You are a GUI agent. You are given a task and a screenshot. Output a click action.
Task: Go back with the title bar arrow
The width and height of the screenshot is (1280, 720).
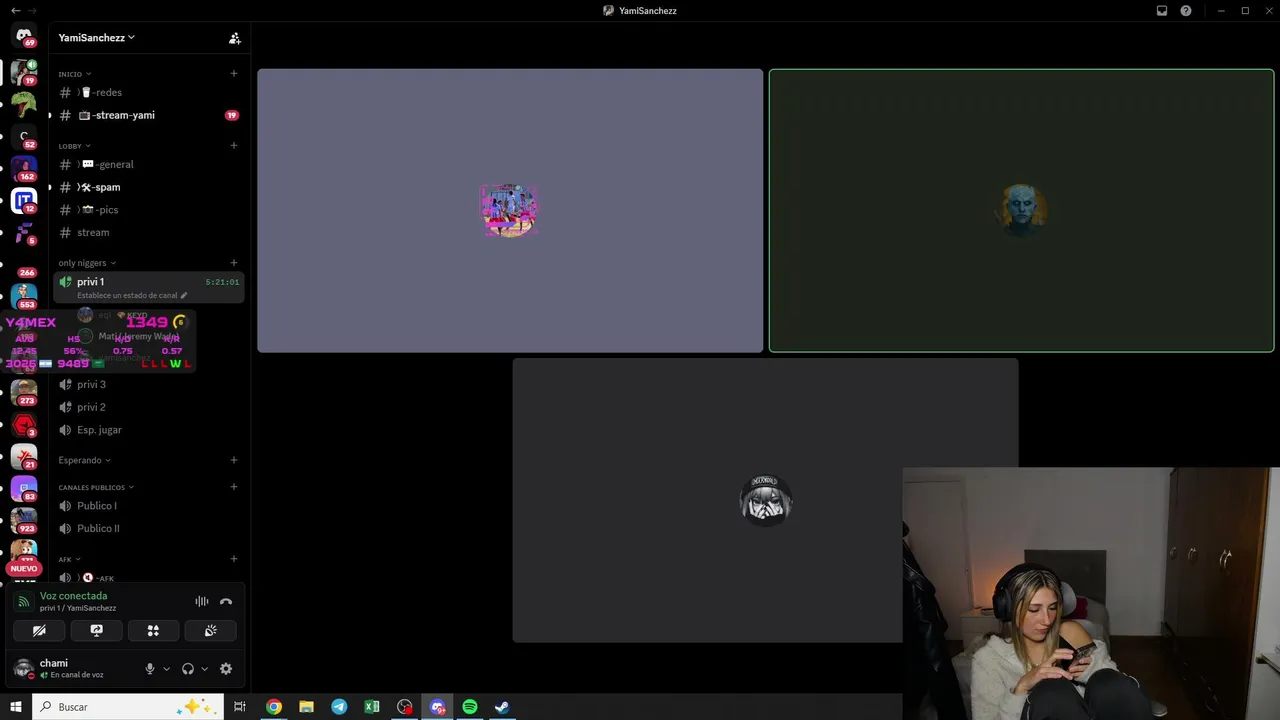(14, 11)
